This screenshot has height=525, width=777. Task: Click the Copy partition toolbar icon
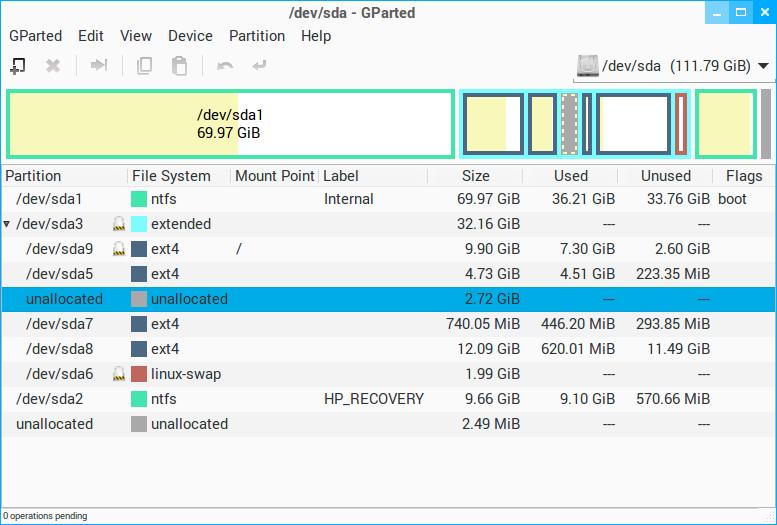pos(145,66)
